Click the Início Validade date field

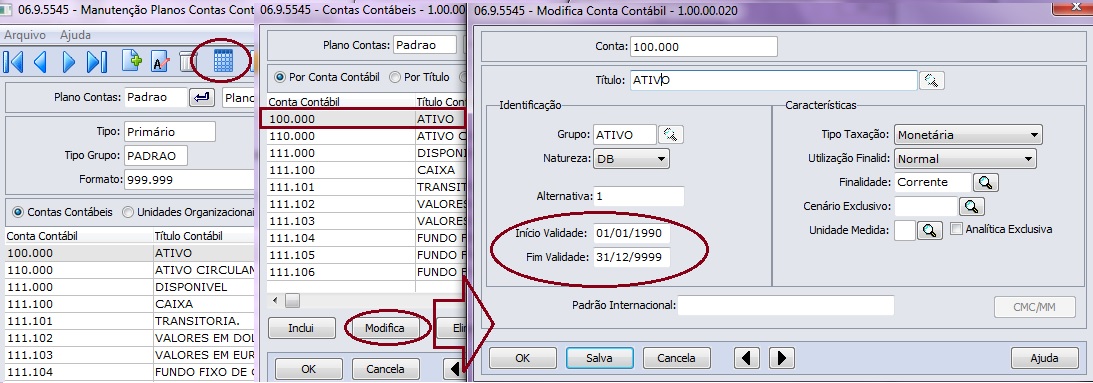pos(632,233)
